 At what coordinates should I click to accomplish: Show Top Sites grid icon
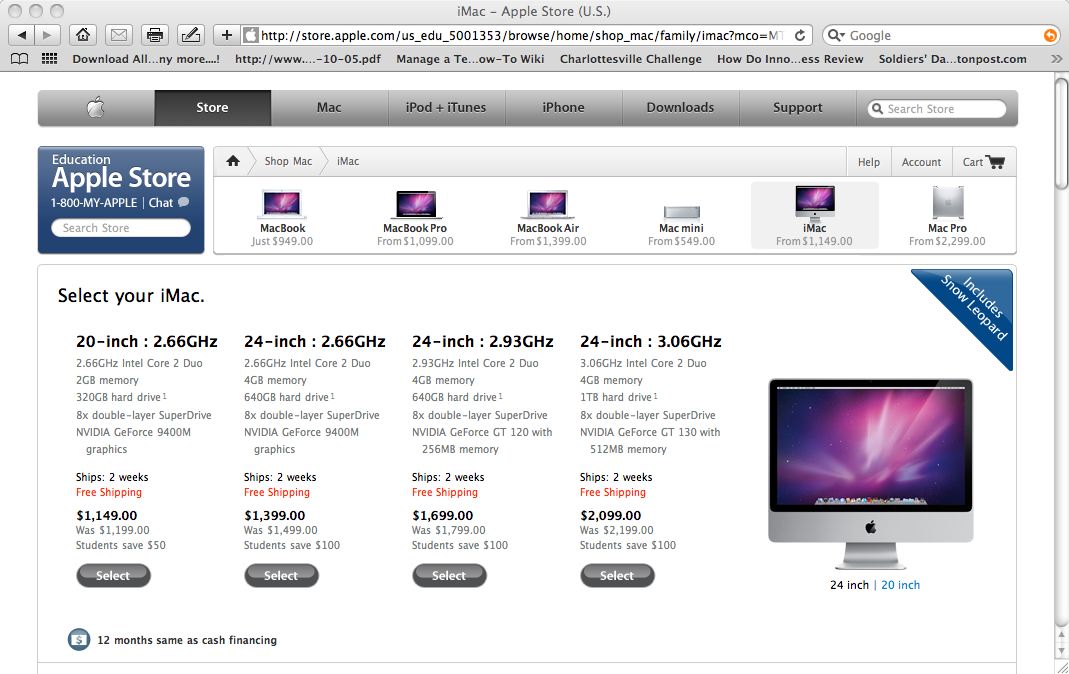49,59
